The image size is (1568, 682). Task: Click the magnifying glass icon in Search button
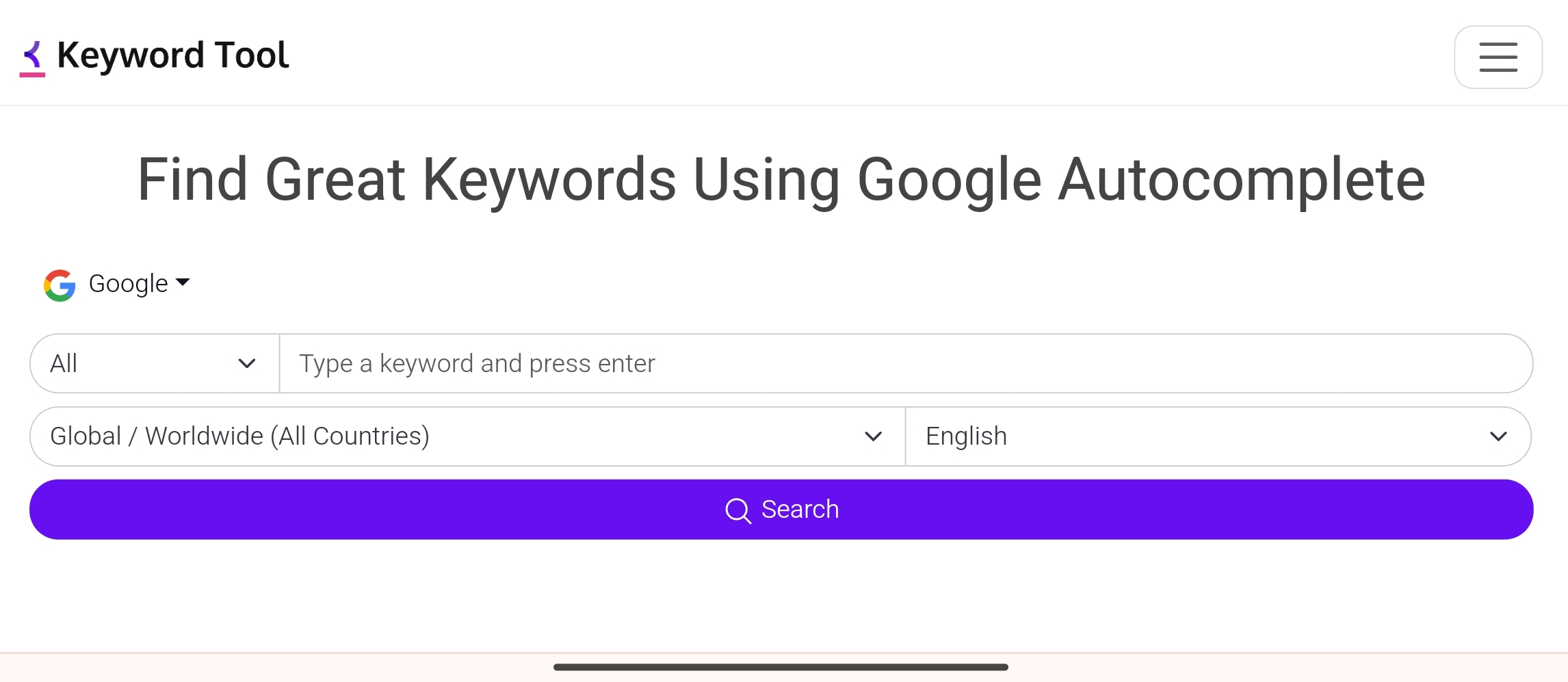coord(737,510)
